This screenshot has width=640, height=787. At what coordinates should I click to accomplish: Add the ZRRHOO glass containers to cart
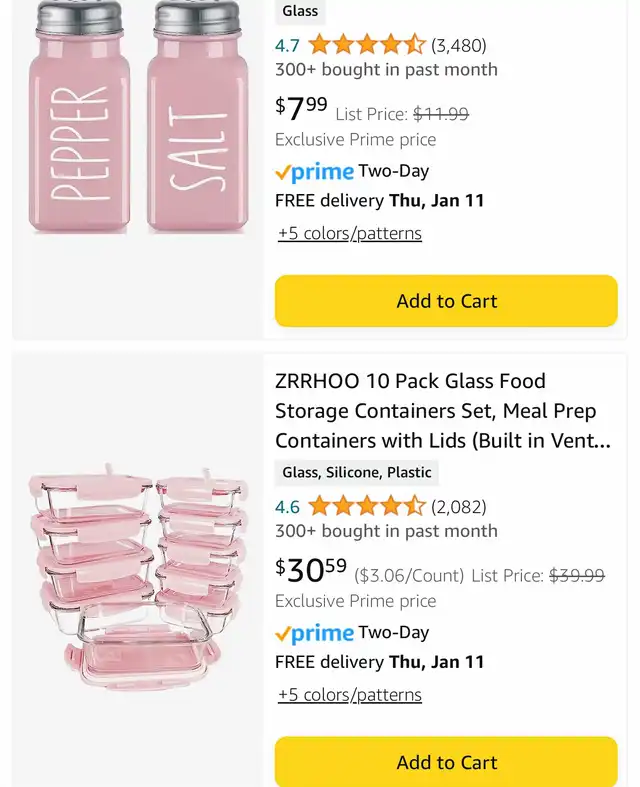pyautogui.click(x=446, y=762)
